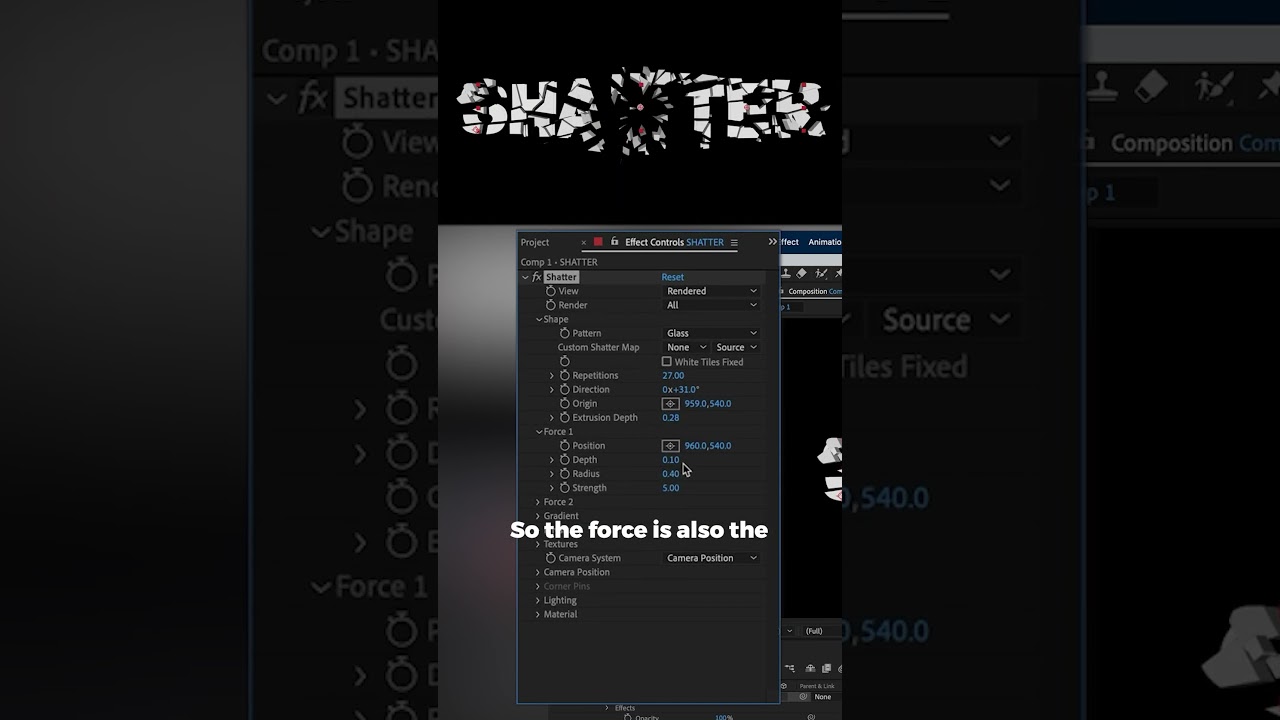Viewport: 1280px width, 720px height.
Task: Click the Origin value 959.0,540.0
Action: point(708,403)
